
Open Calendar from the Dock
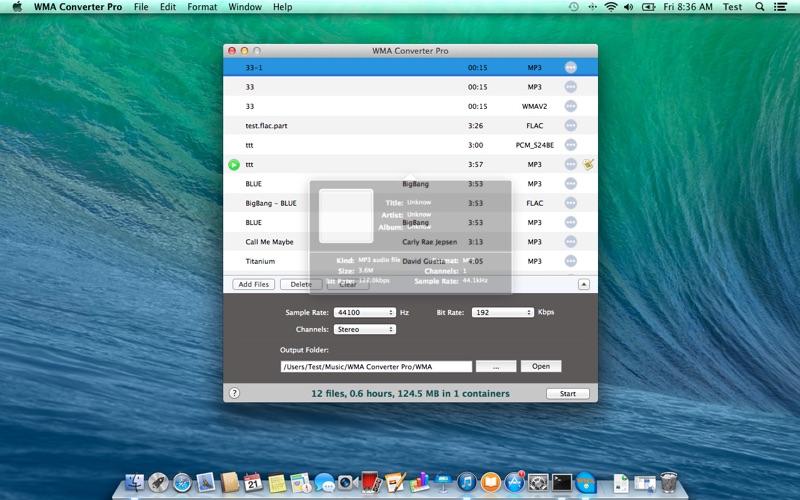[253, 482]
